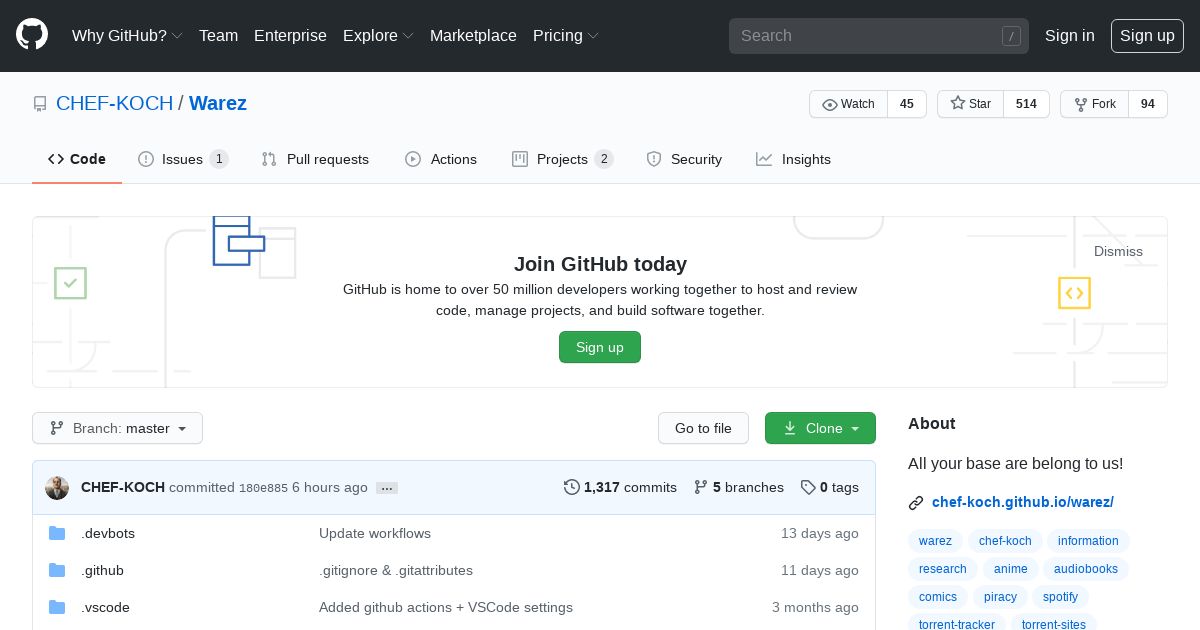Open the .github folder icon
Screen dimensions: 1200x630
tap(57, 570)
